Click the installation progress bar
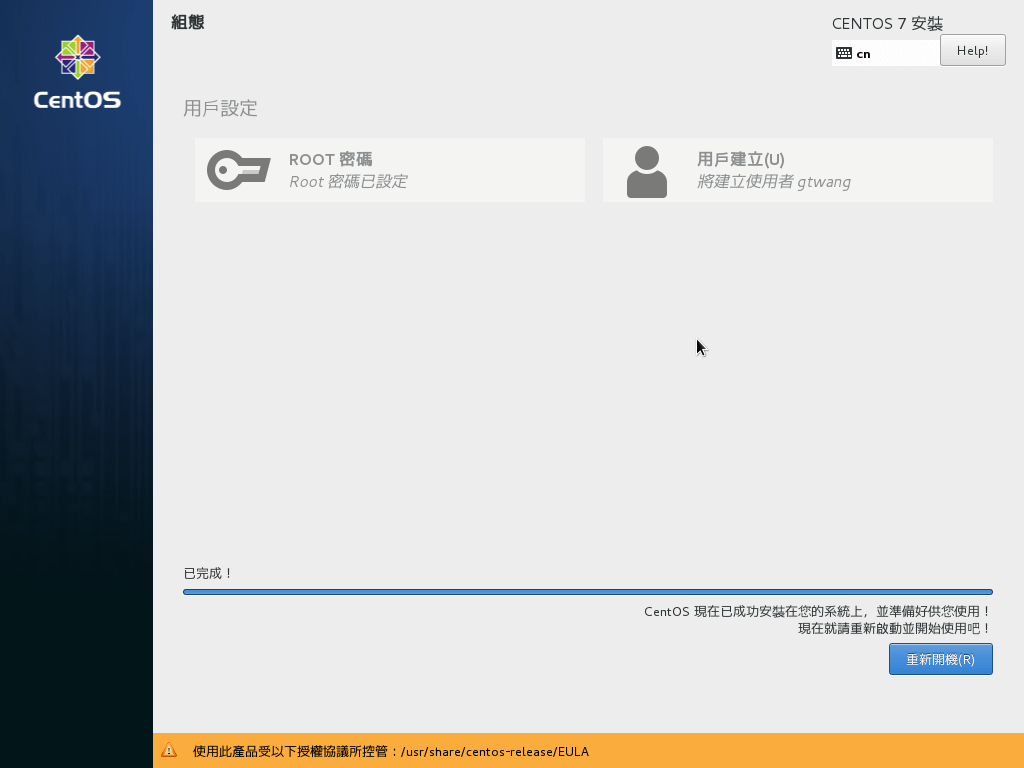This screenshot has height=768, width=1024. pyautogui.click(x=588, y=591)
